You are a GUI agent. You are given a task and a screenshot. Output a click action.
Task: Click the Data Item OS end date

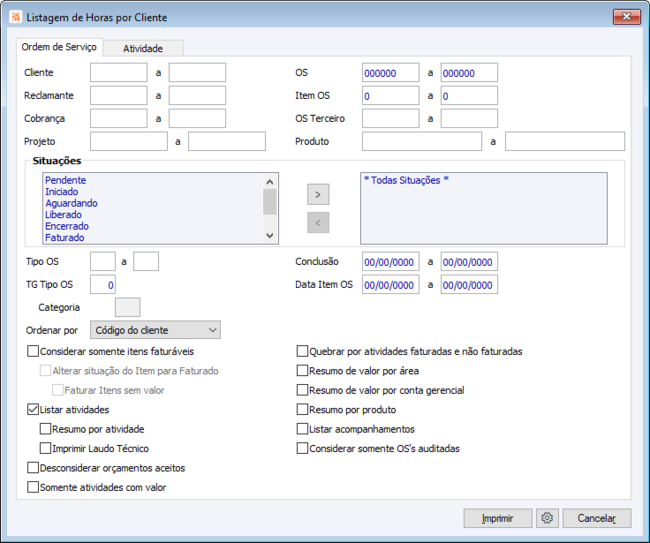click(x=469, y=284)
